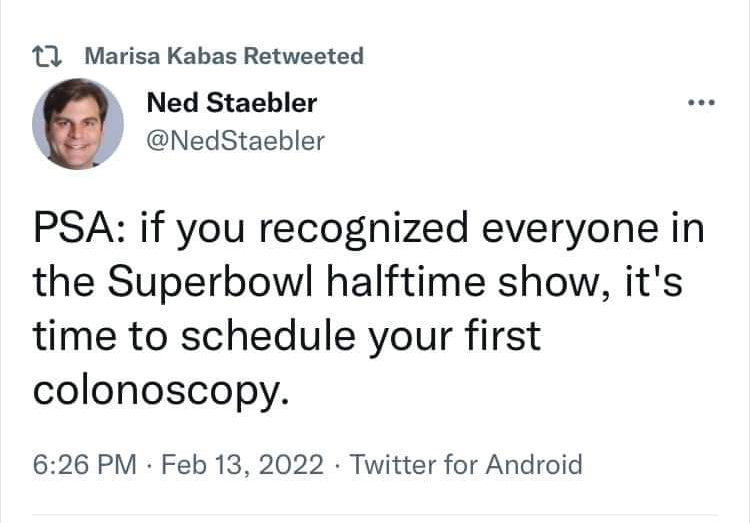750x523 pixels.
Task: Click the divider line below the timestamp
Action: [x=375, y=516]
